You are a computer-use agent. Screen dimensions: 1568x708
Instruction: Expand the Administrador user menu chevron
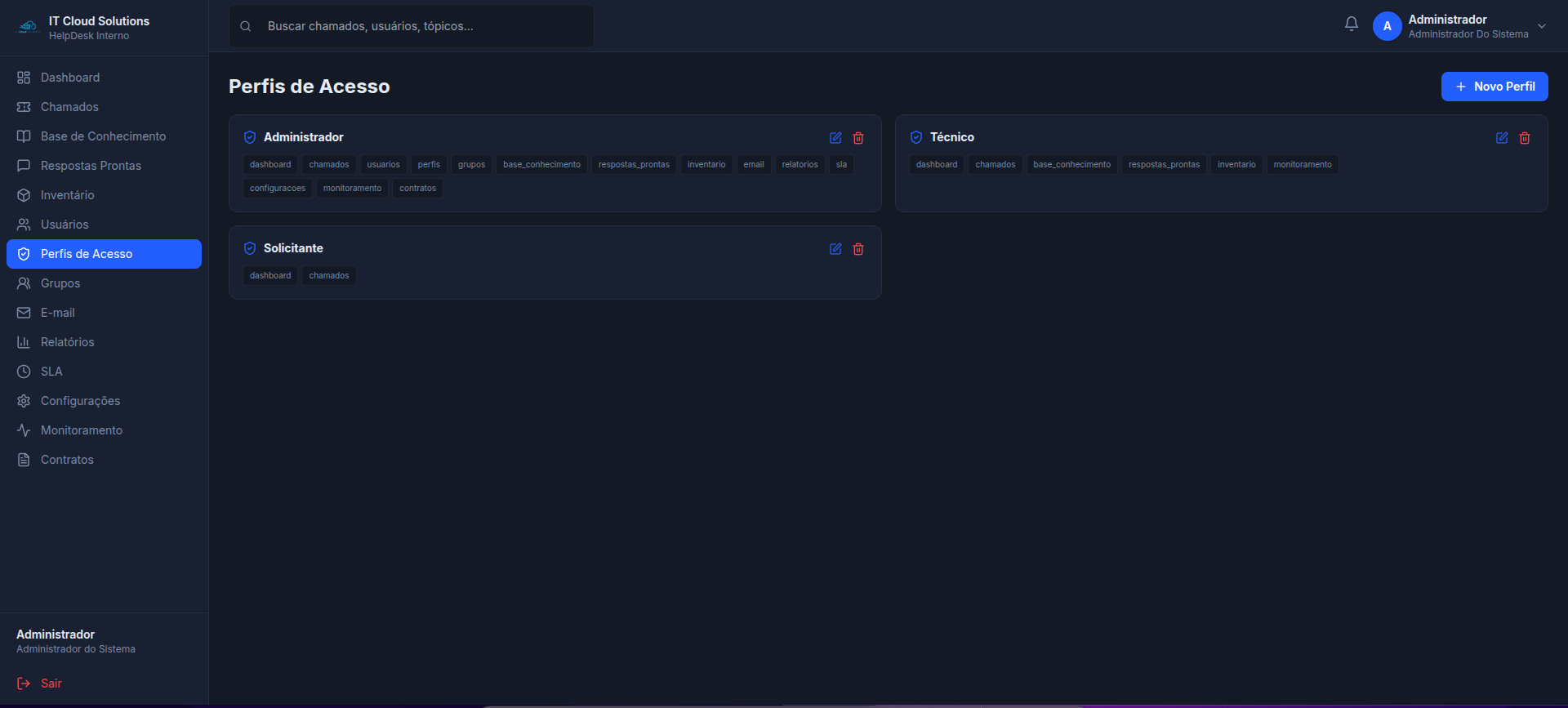(1542, 26)
